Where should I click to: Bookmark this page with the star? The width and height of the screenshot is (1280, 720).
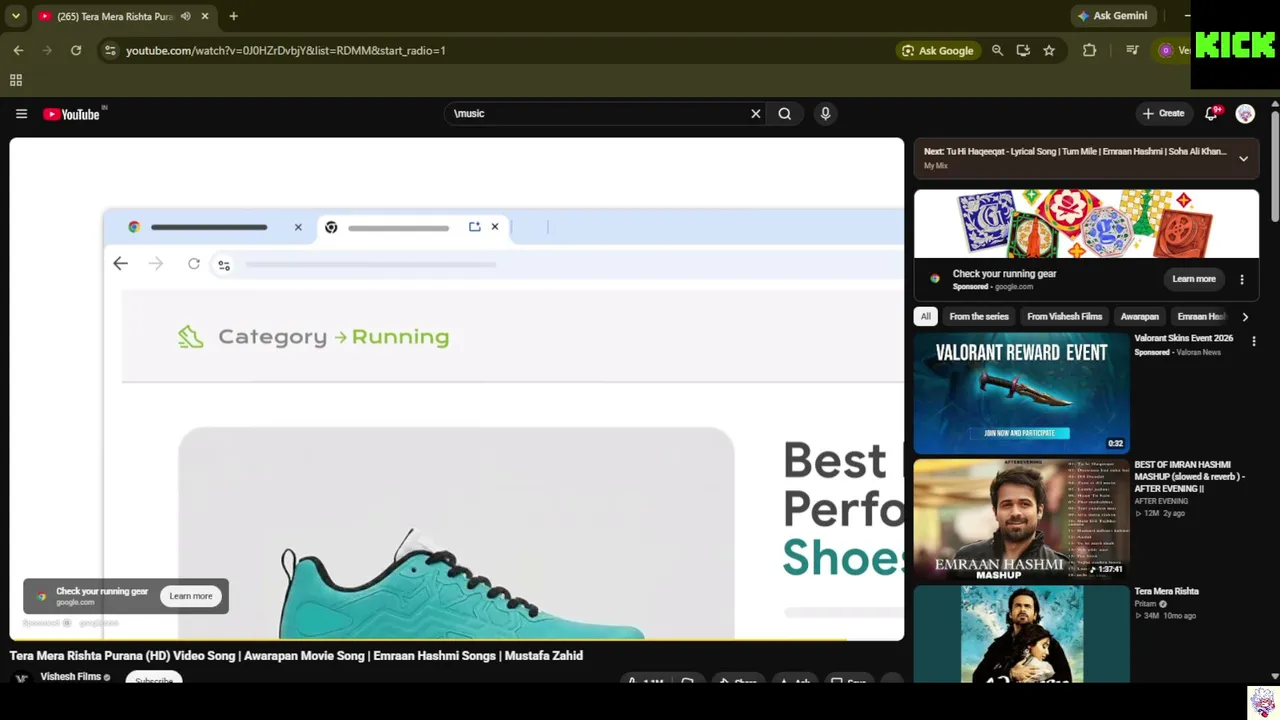1049,50
